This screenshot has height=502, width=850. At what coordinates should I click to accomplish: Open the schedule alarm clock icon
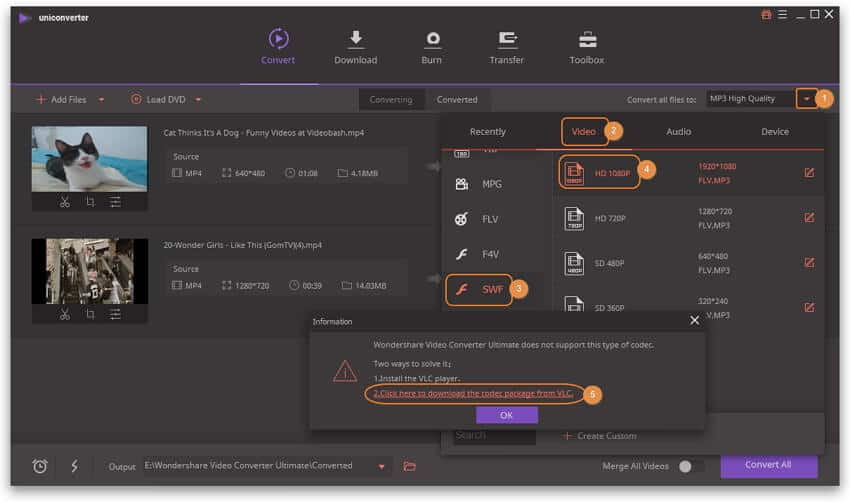pos(40,466)
